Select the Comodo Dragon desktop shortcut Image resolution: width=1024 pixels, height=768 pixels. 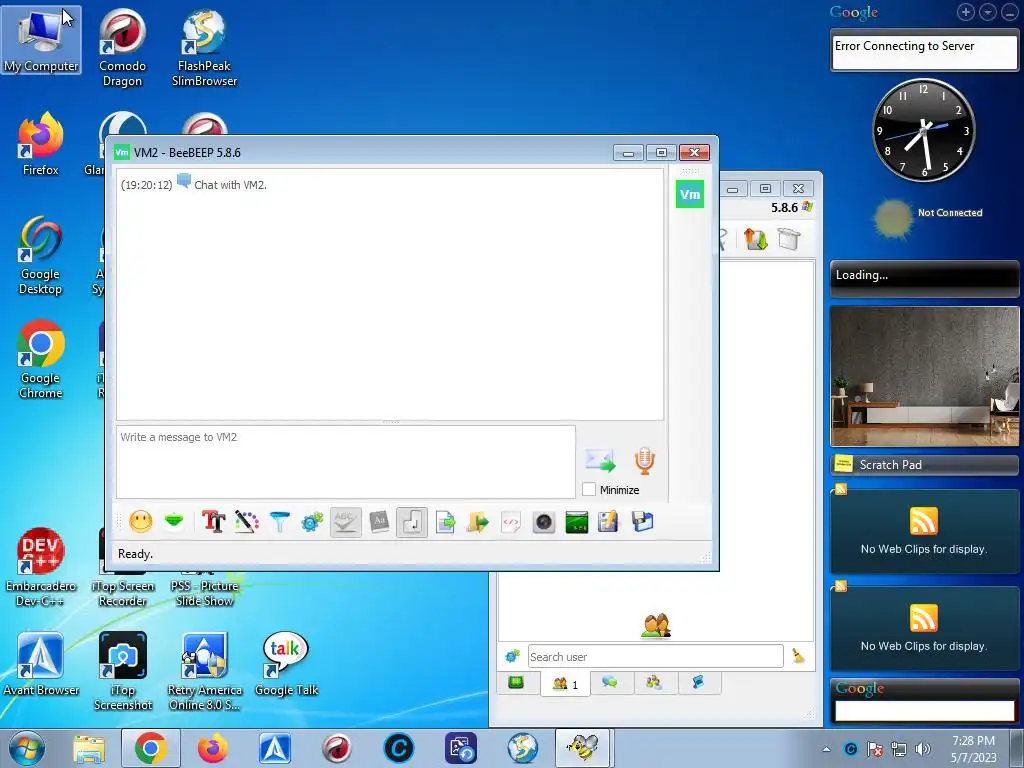pyautogui.click(x=122, y=48)
